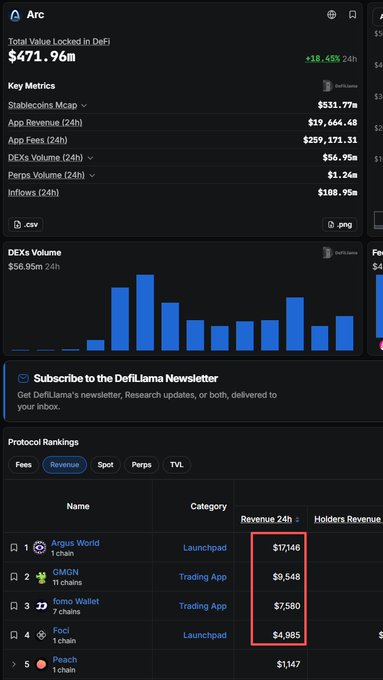The image size is (383, 680).
Task: Click the Argus World eye logo
Action: (x=40, y=548)
